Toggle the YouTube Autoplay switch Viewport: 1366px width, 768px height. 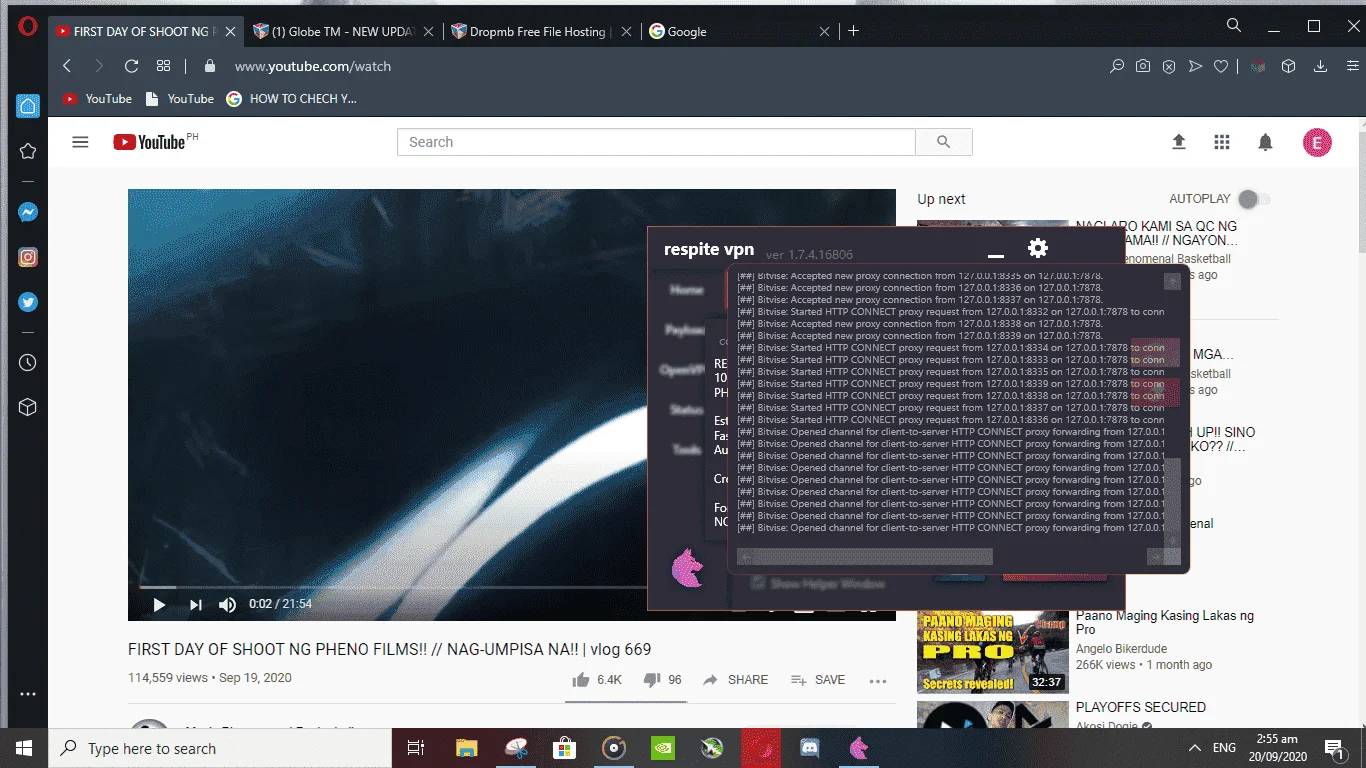click(1253, 199)
